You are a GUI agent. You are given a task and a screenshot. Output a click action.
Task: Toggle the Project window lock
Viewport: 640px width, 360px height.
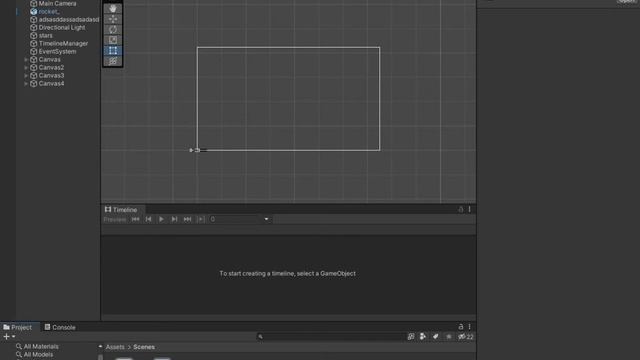click(461, 327)
